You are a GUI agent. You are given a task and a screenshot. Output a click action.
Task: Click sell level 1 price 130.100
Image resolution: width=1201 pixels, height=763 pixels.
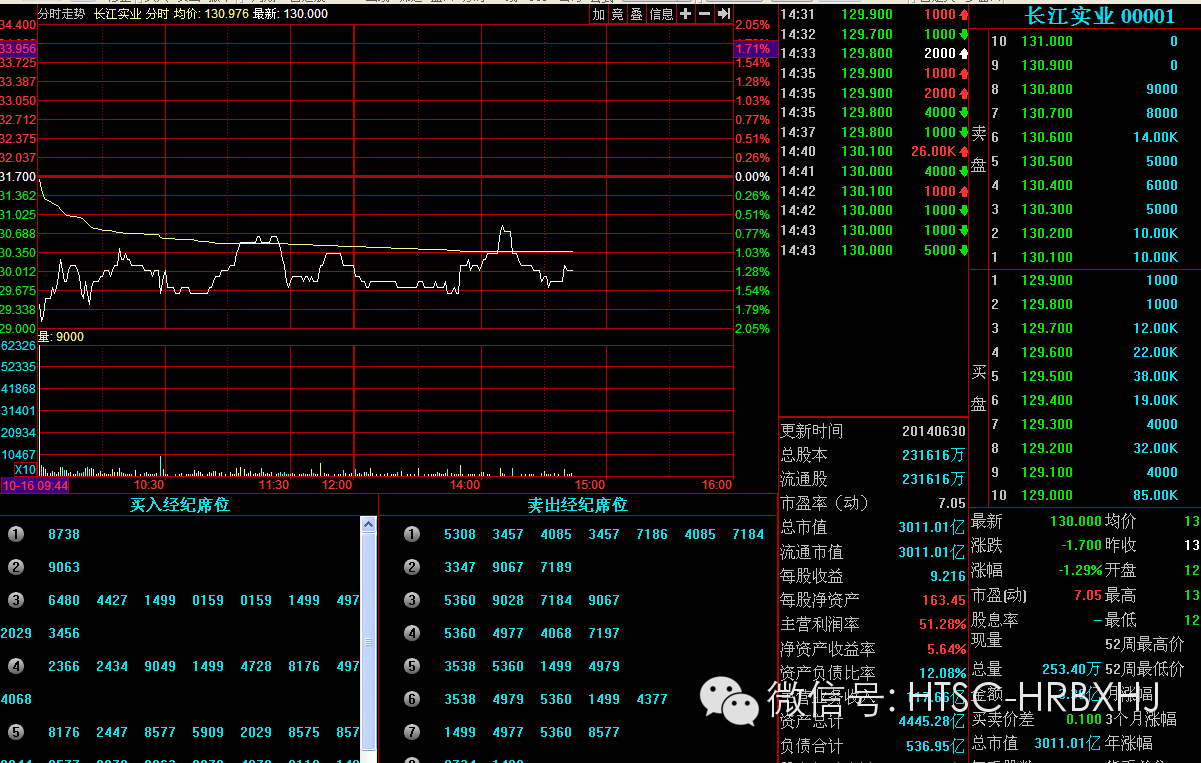pos(1046,257)
